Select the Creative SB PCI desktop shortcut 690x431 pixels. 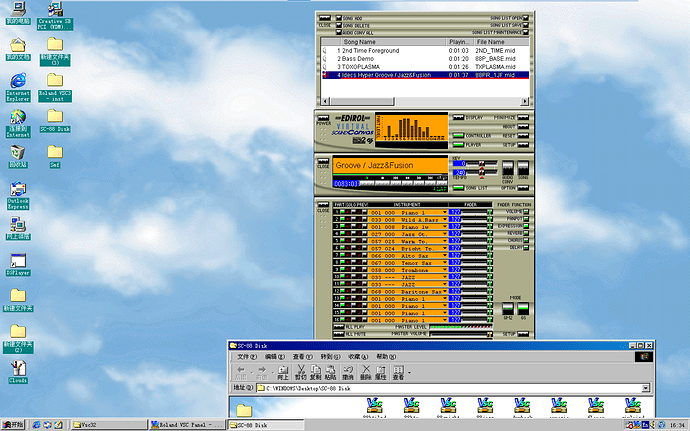pyautogui.click(x=55, y=15)
